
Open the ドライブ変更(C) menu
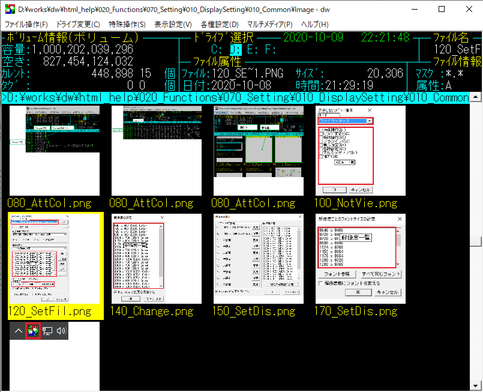78,24
